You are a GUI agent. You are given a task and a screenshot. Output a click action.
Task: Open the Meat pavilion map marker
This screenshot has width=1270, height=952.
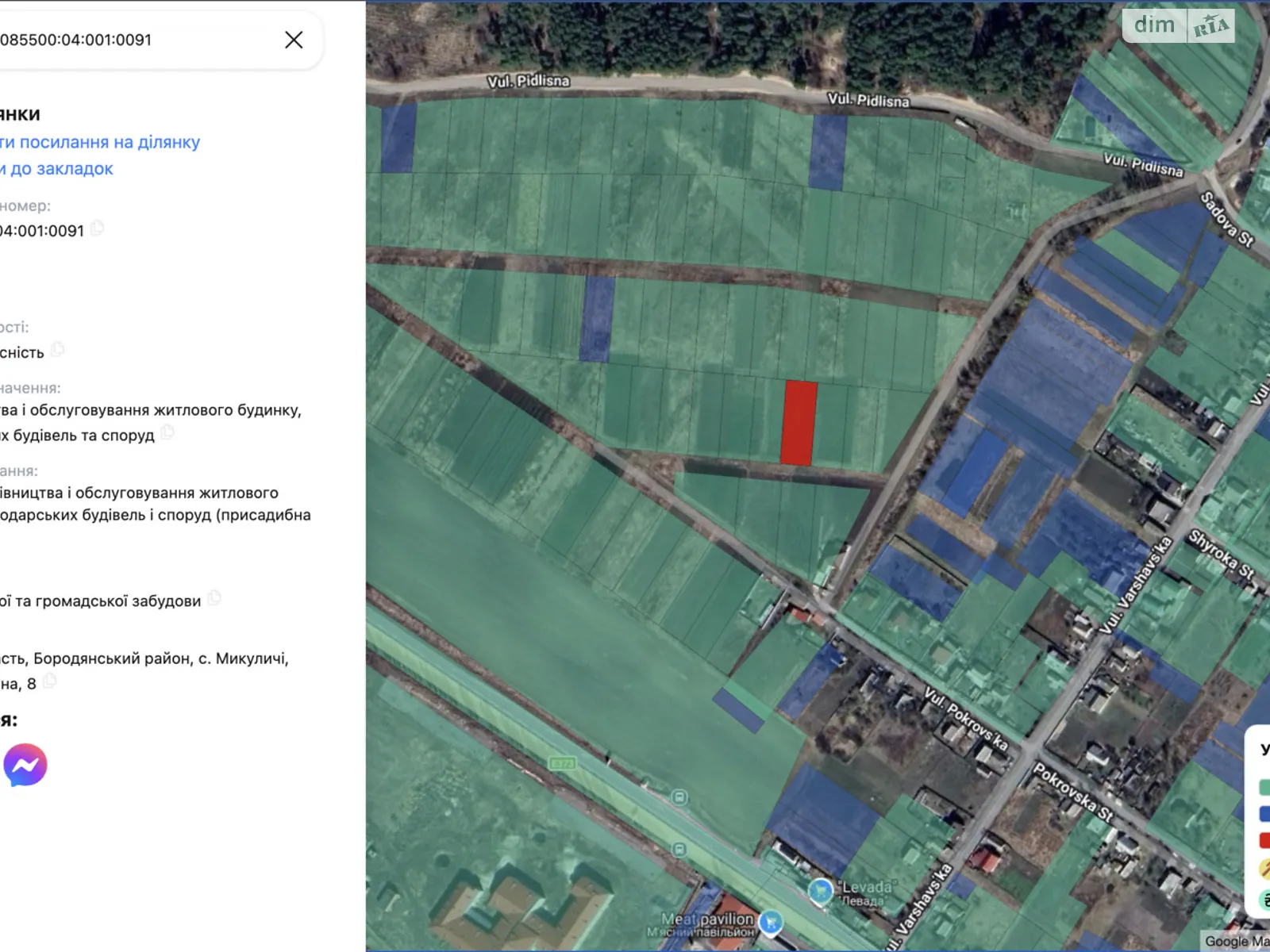click(x=770, y=923)
